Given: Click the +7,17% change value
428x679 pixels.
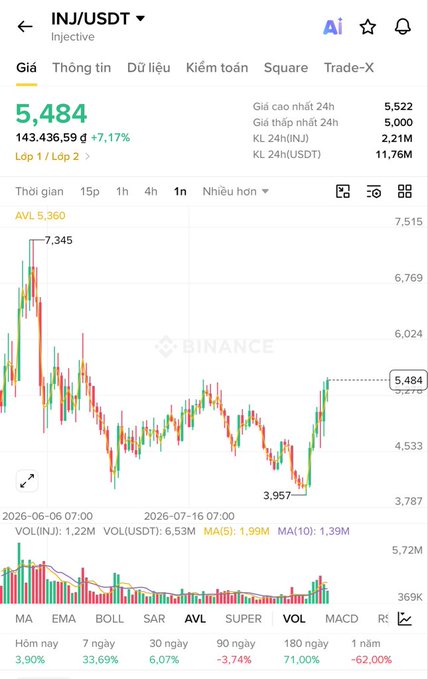Looking at the screenshot, I should tap(110, 138).
